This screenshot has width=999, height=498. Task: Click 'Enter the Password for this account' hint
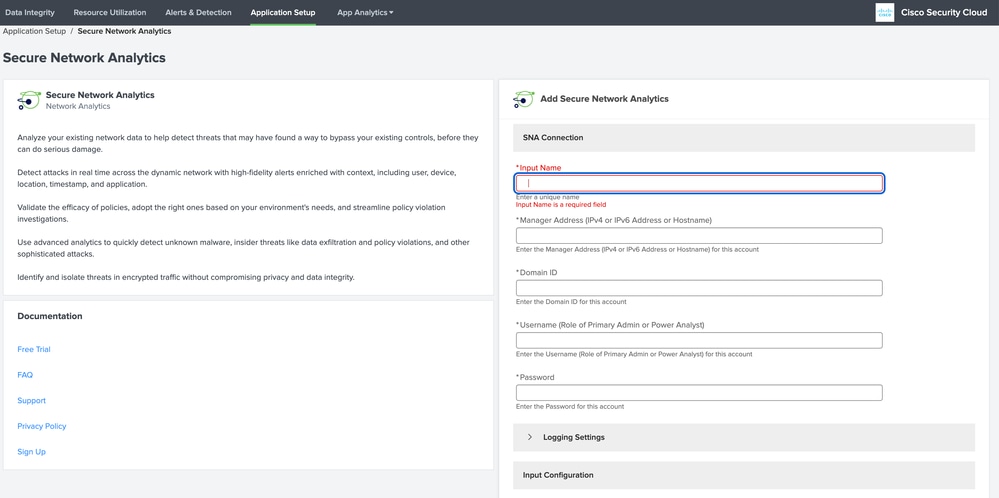point(570,406)
